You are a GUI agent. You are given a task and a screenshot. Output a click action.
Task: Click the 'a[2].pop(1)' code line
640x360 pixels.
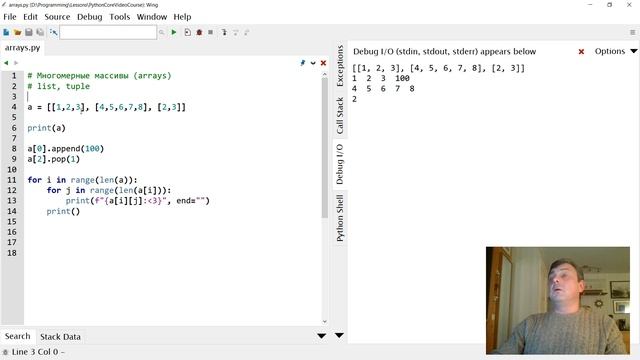[x=53, y=159]
